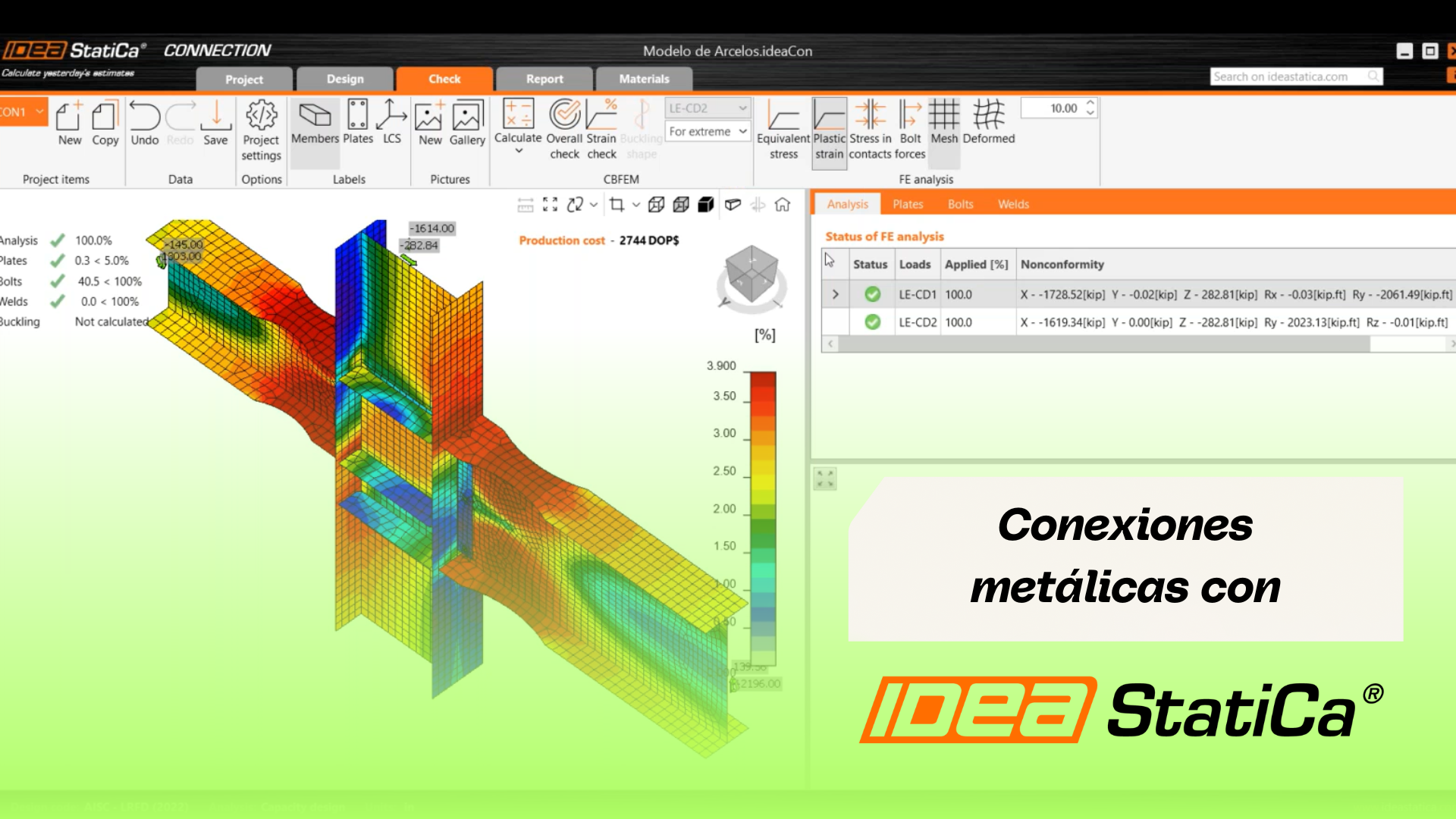This screenshot has height=819, width=1456.
Task: Click the Applied [%] column header
Action: coord(976,264)
